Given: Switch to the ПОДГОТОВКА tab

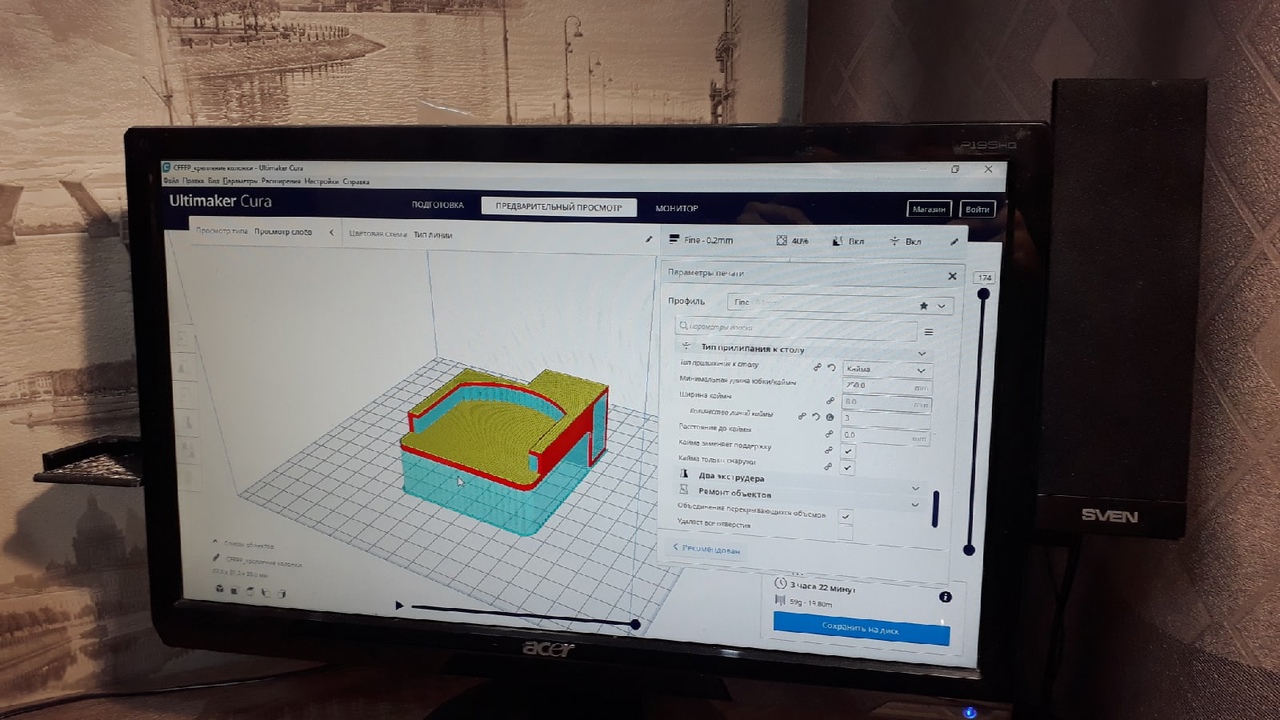Looking at the screenshot, I should (x=438, y=205).
